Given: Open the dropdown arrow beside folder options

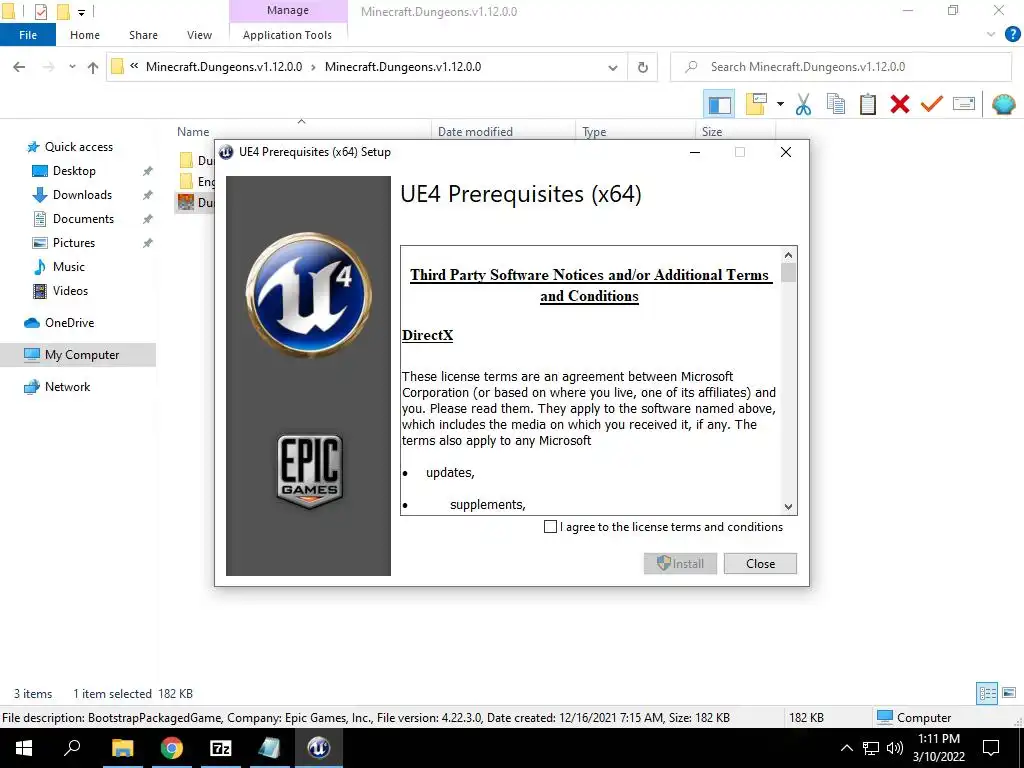Looking at the screenshot, I should point(780,104).
